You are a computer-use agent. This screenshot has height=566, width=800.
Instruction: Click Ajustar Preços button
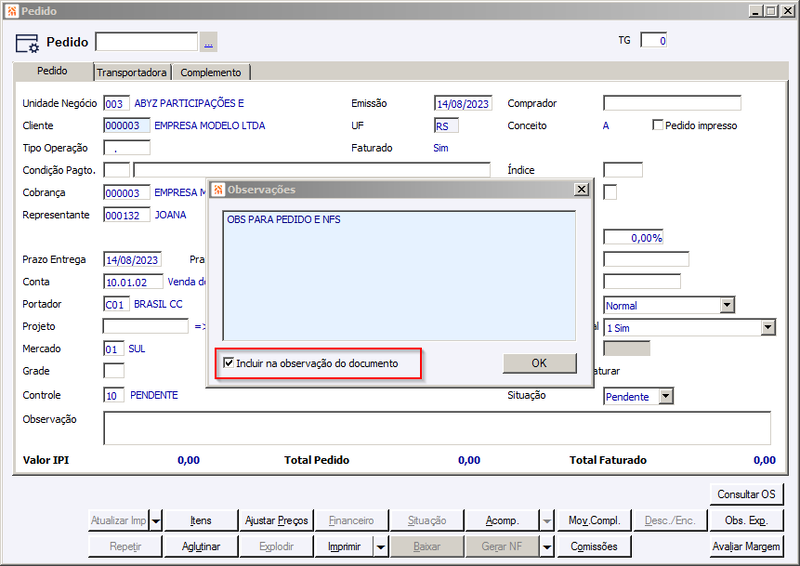click(277, 521)
